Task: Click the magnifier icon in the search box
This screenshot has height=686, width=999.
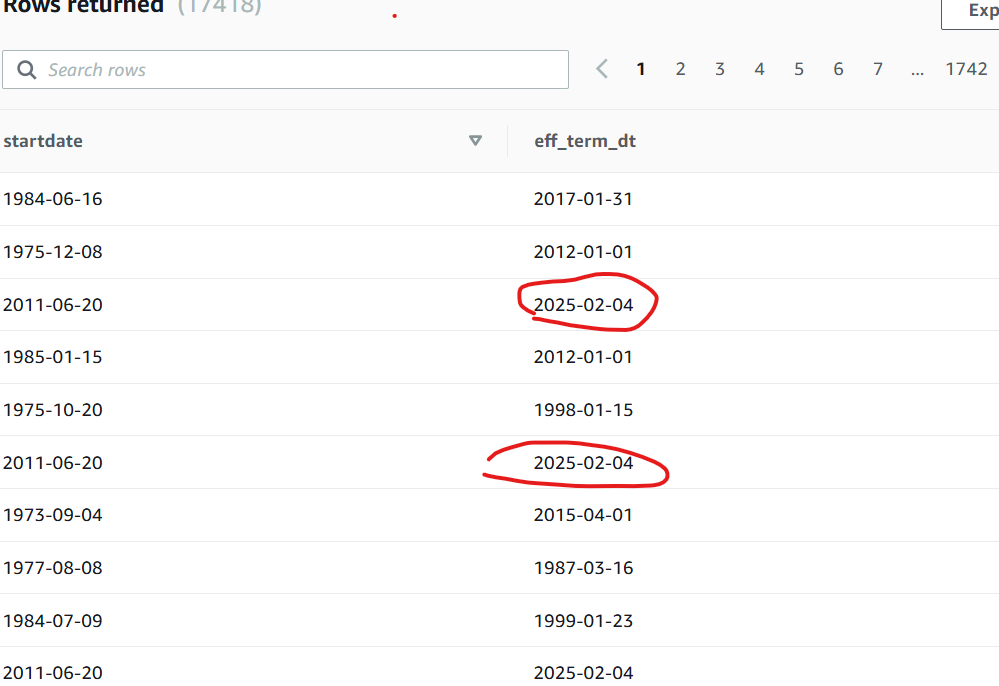Action: [x=25, y=70]
